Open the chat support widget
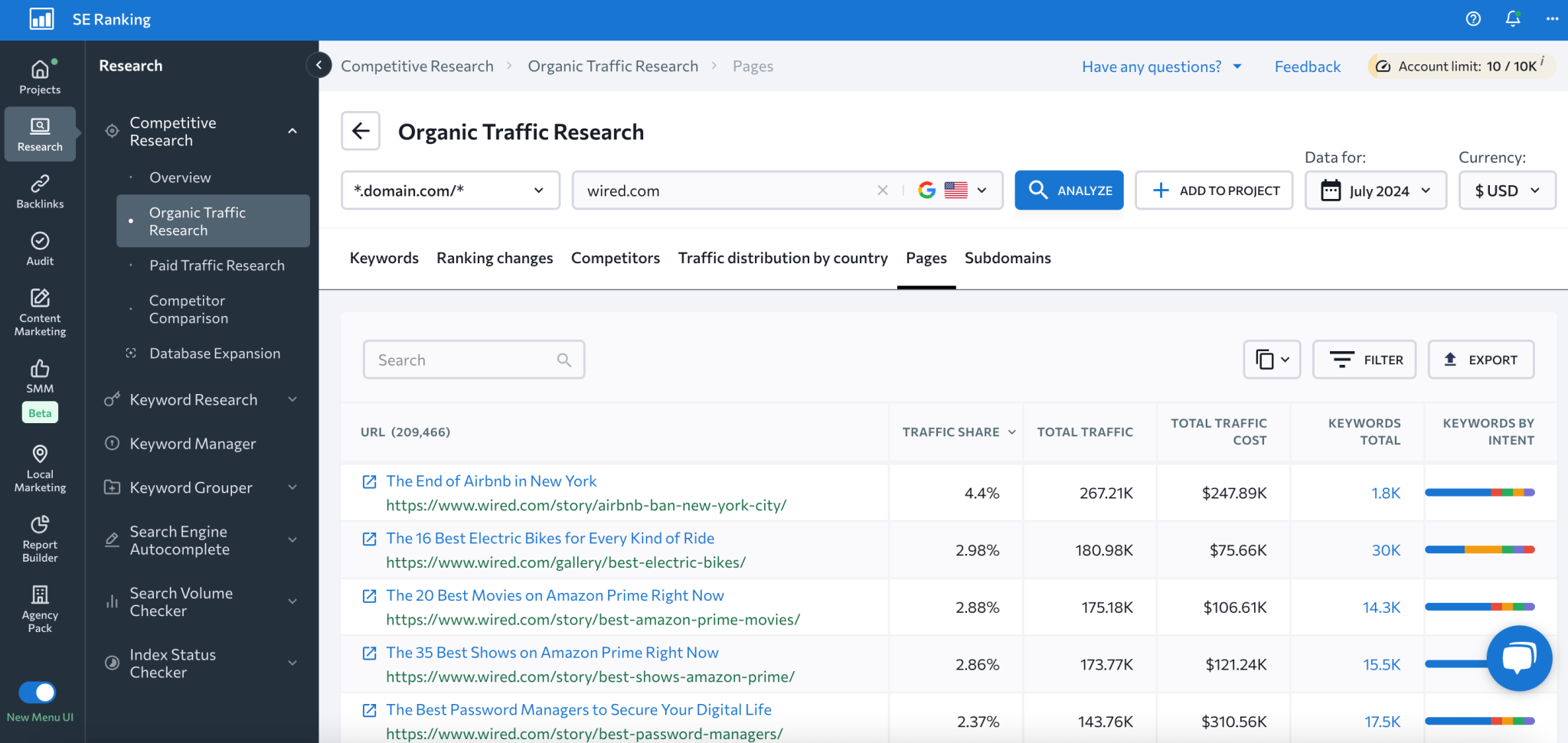Image resolution: width=1568 pixels, height=743 pixels. point(1520,658)
